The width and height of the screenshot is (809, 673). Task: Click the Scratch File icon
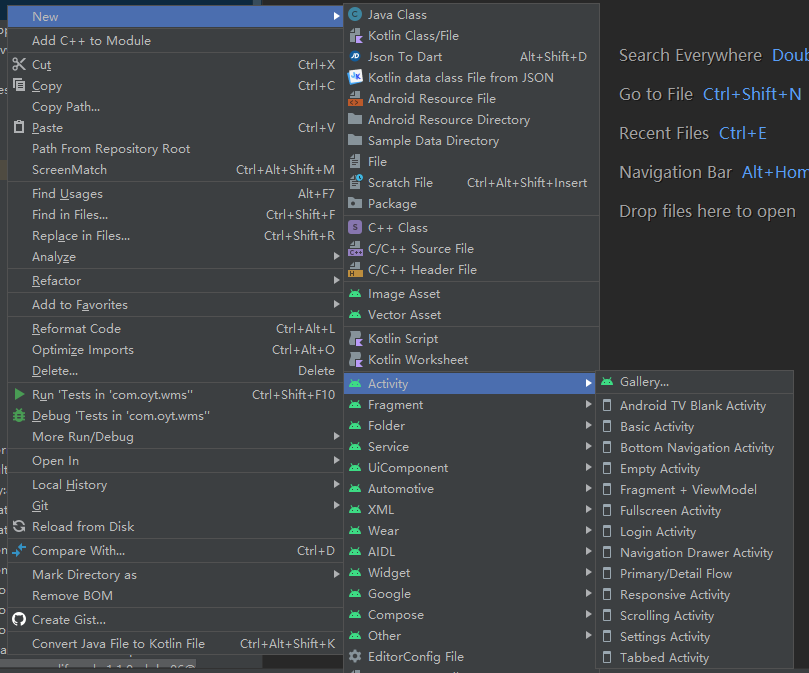click(x=355, y=183)
